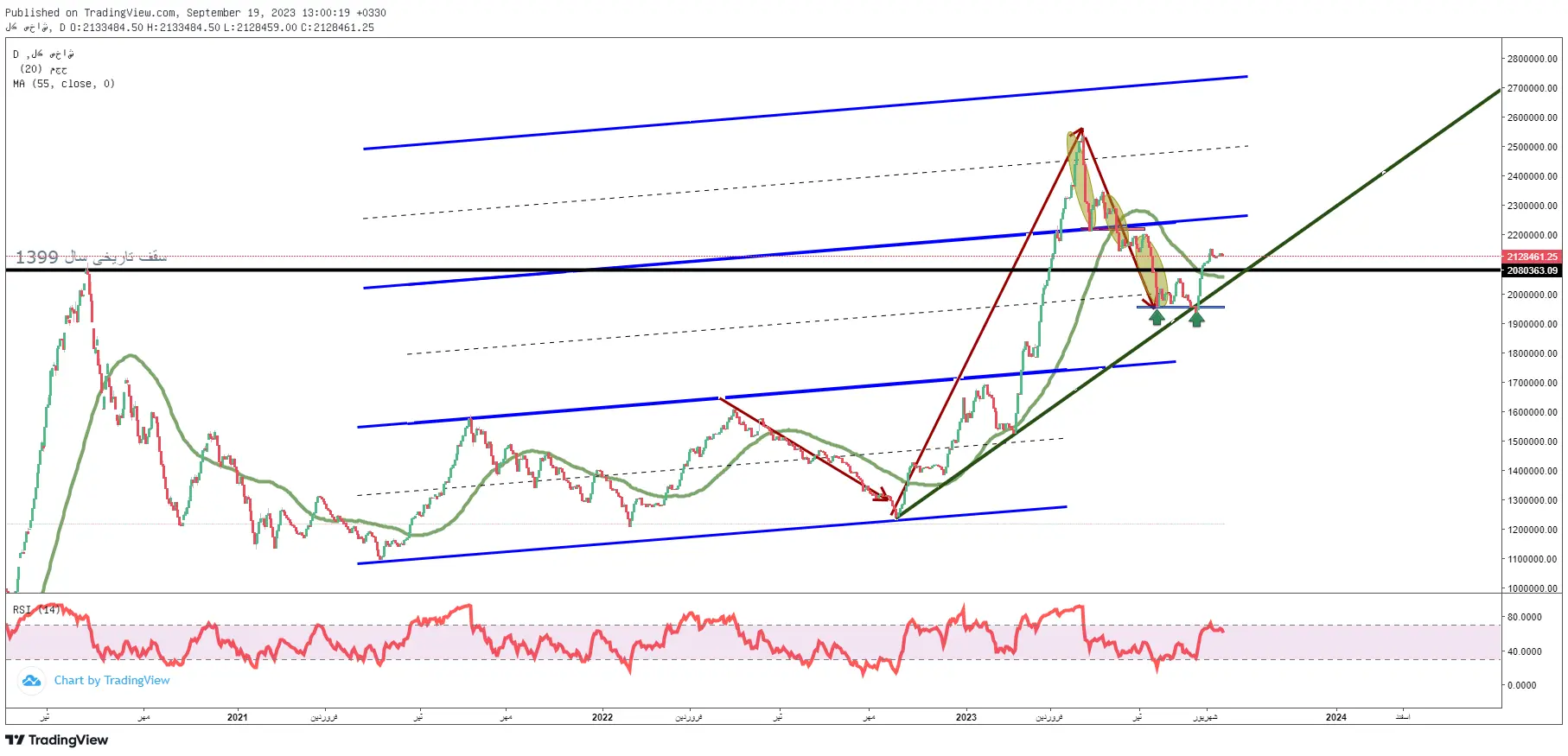Select the thick black horizontal resistance line

click(x=752, y=270)
